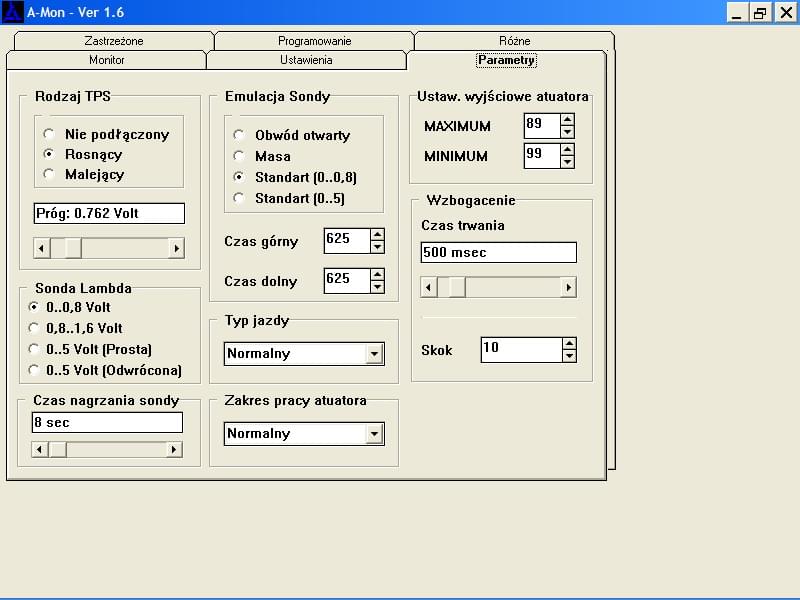Click right arrow of Czas nagrzania scrollbar

[x=174, y=449]
